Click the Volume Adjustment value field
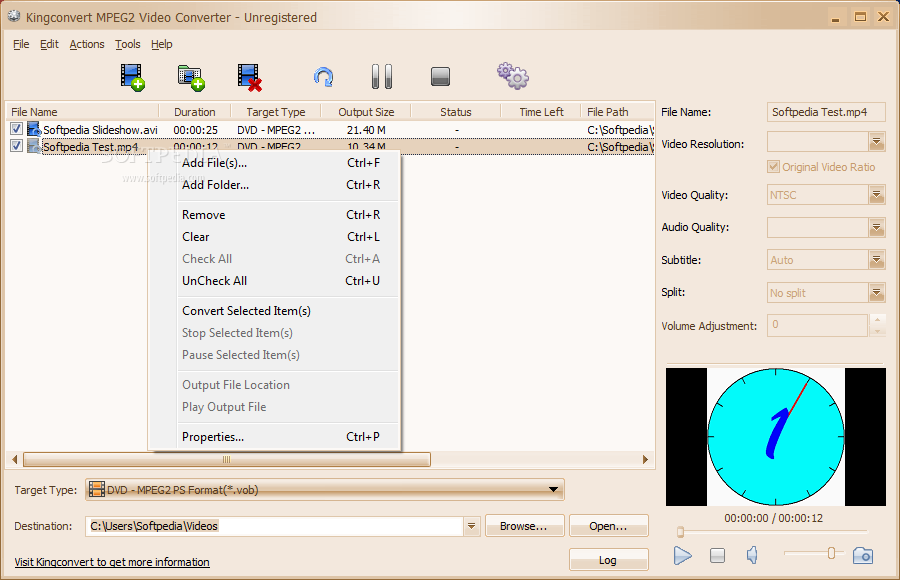 [x=817, y=325]
